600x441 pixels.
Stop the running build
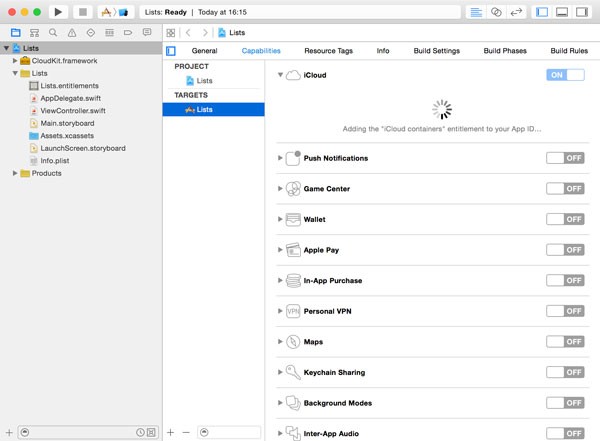tap(83, 12)
